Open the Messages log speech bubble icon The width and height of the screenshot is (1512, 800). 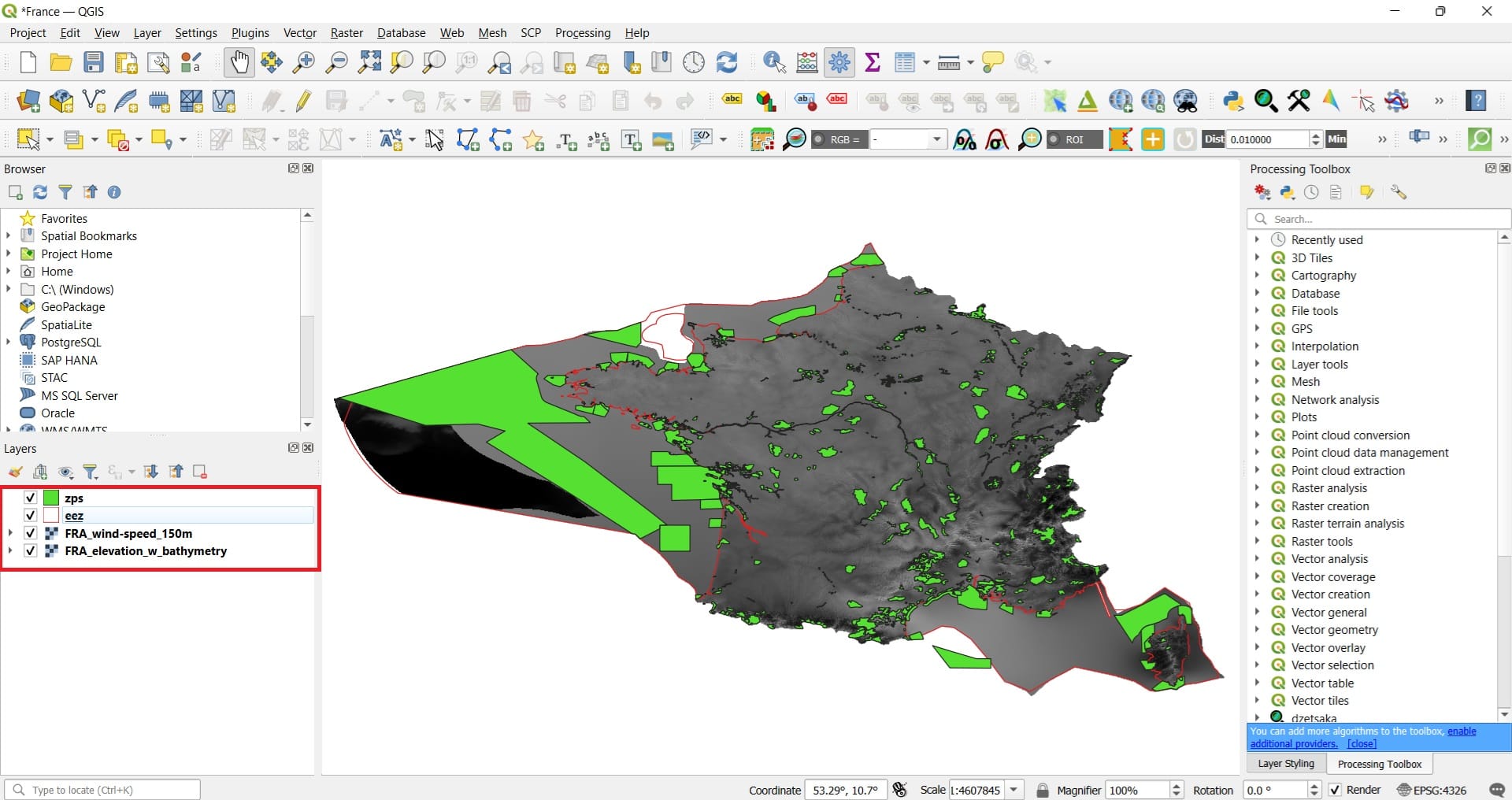[1497, 790]
